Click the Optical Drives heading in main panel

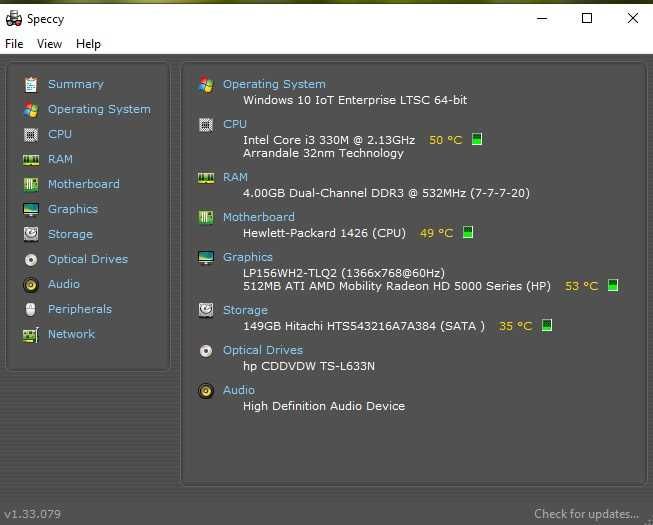pos(263,351)
